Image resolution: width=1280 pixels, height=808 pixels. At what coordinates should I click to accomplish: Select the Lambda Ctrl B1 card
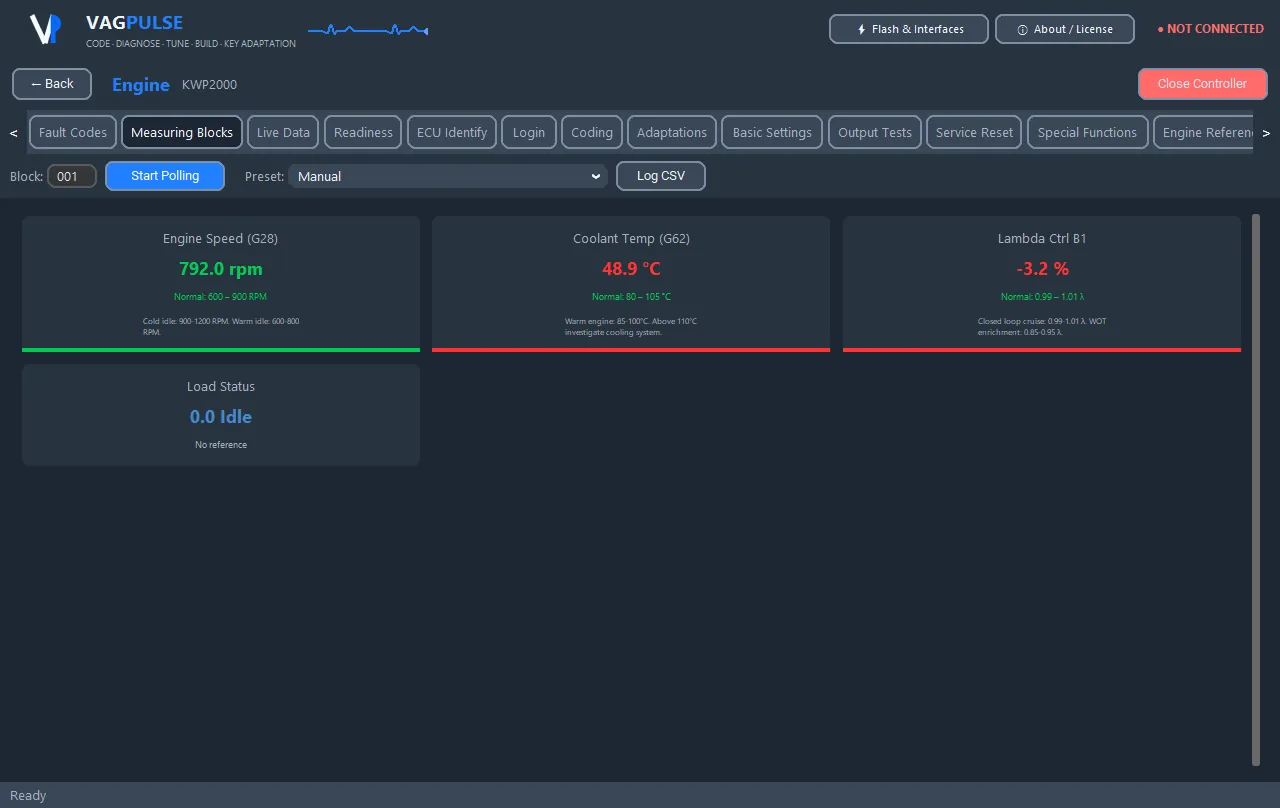pos(1042,284)
